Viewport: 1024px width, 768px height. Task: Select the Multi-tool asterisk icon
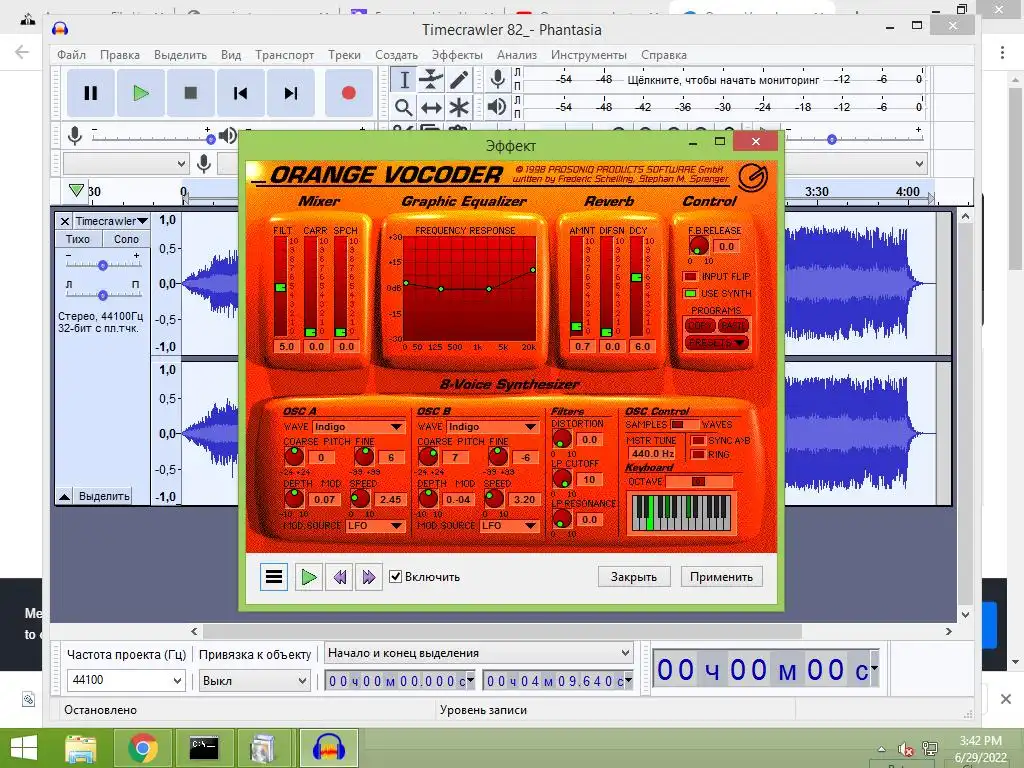[x=459, y=107]
